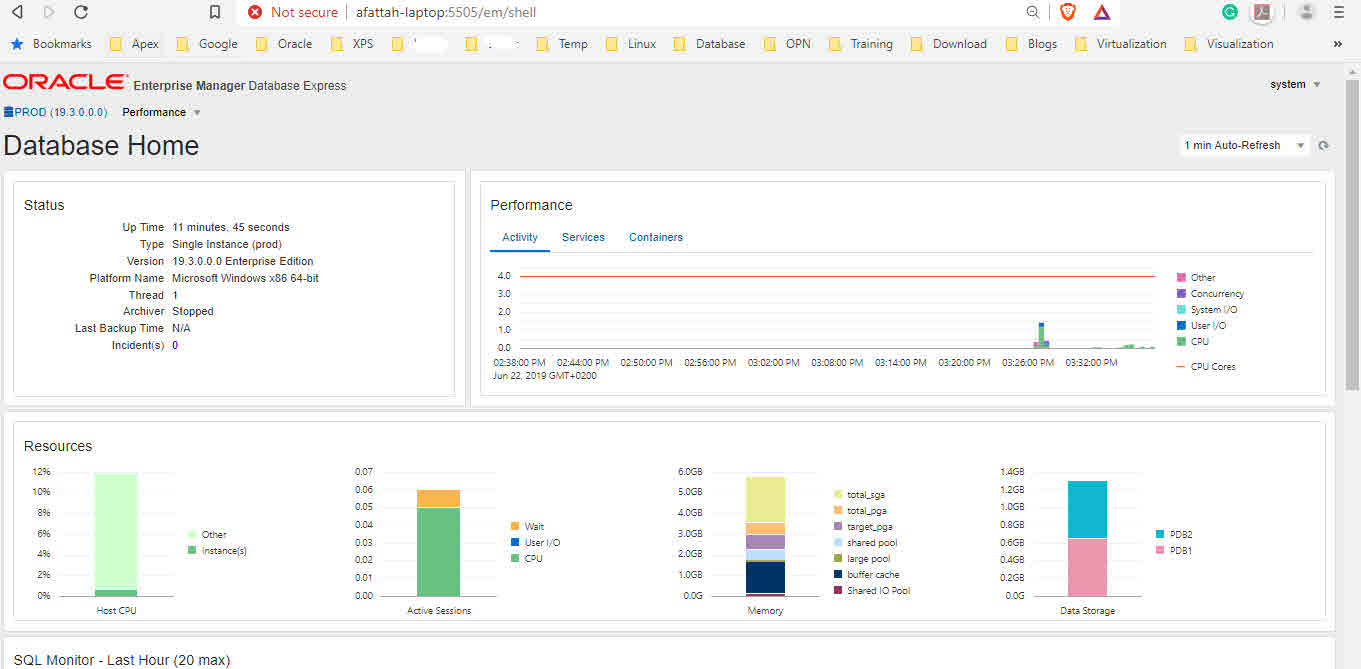Click the Brave shield icon
The image size is (1361, 669).
tap(1068, 12)
